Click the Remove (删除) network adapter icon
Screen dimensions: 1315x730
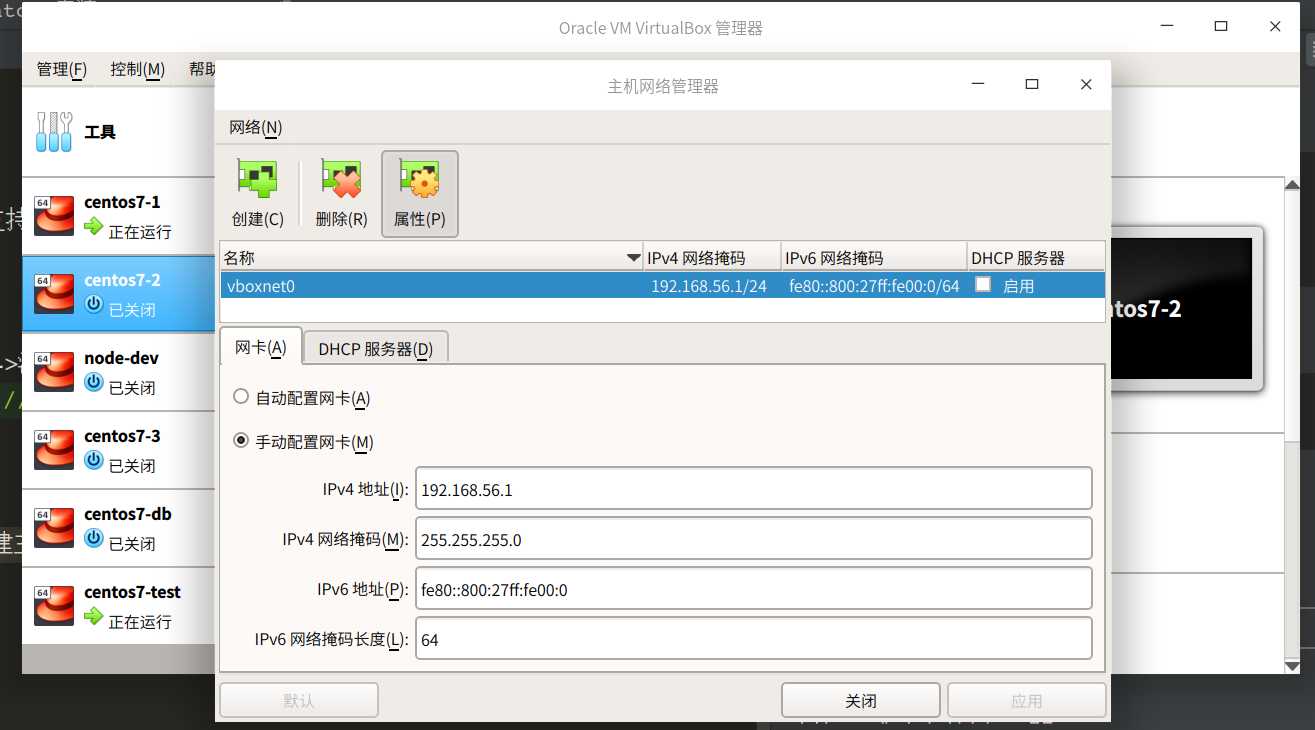click(x=341, y=181)
